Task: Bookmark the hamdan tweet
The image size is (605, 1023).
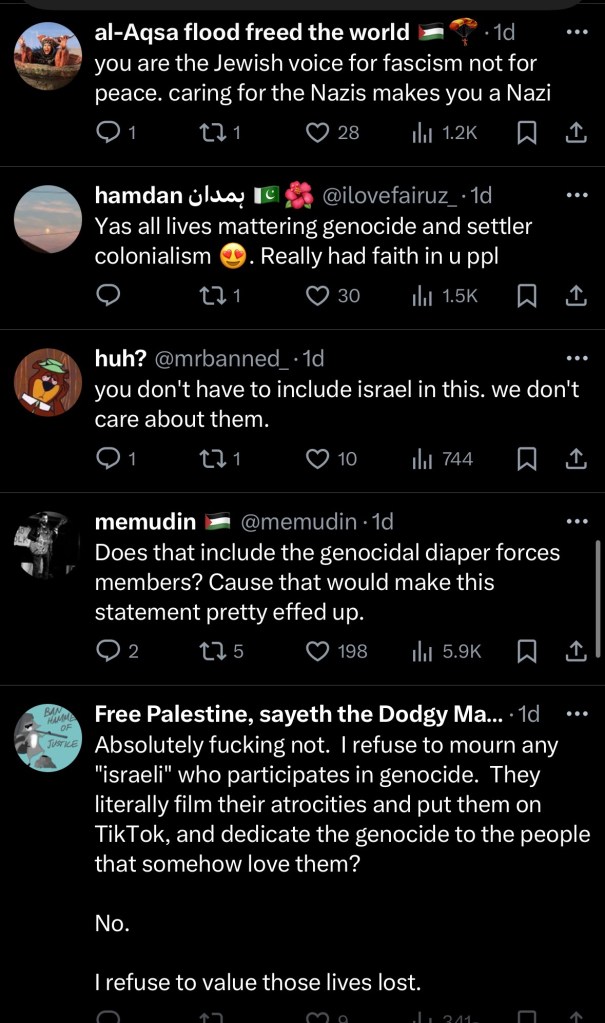Action: pos(527,295)
